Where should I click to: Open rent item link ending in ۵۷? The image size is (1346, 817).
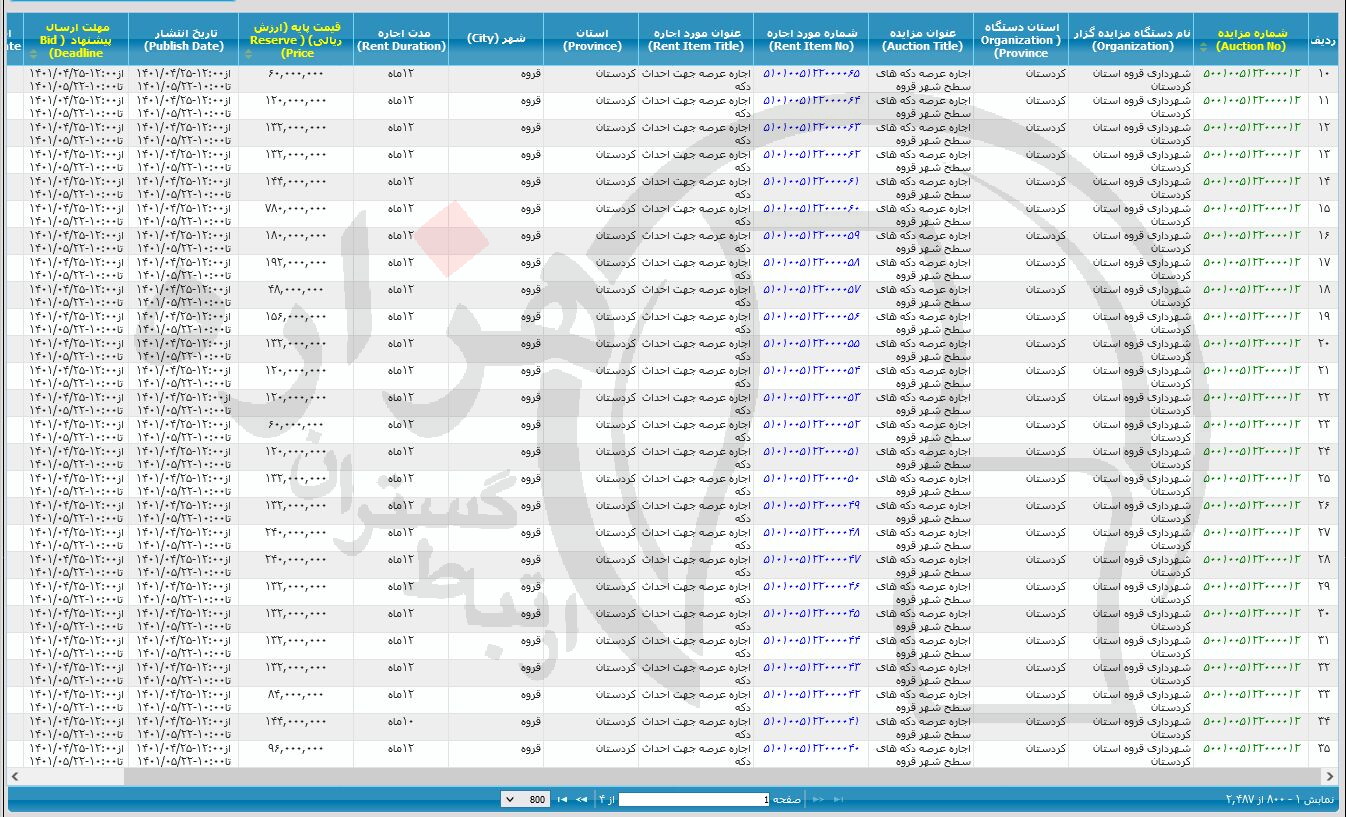coord(811,289)
